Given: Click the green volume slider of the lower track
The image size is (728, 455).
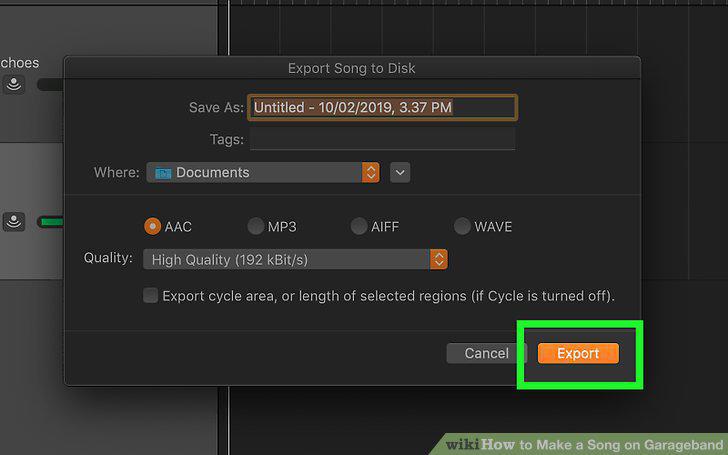Looking at the screenshot, I should 51,222.
